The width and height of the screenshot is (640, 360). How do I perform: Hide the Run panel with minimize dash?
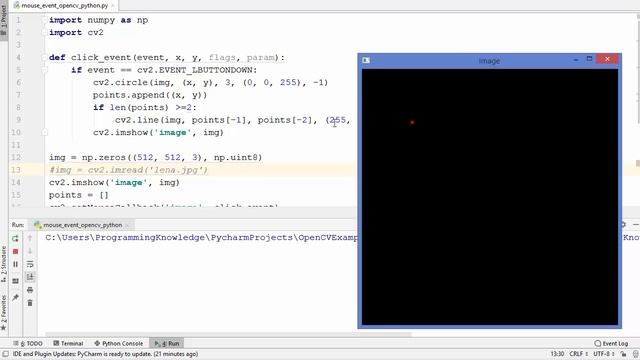(636, 224)
